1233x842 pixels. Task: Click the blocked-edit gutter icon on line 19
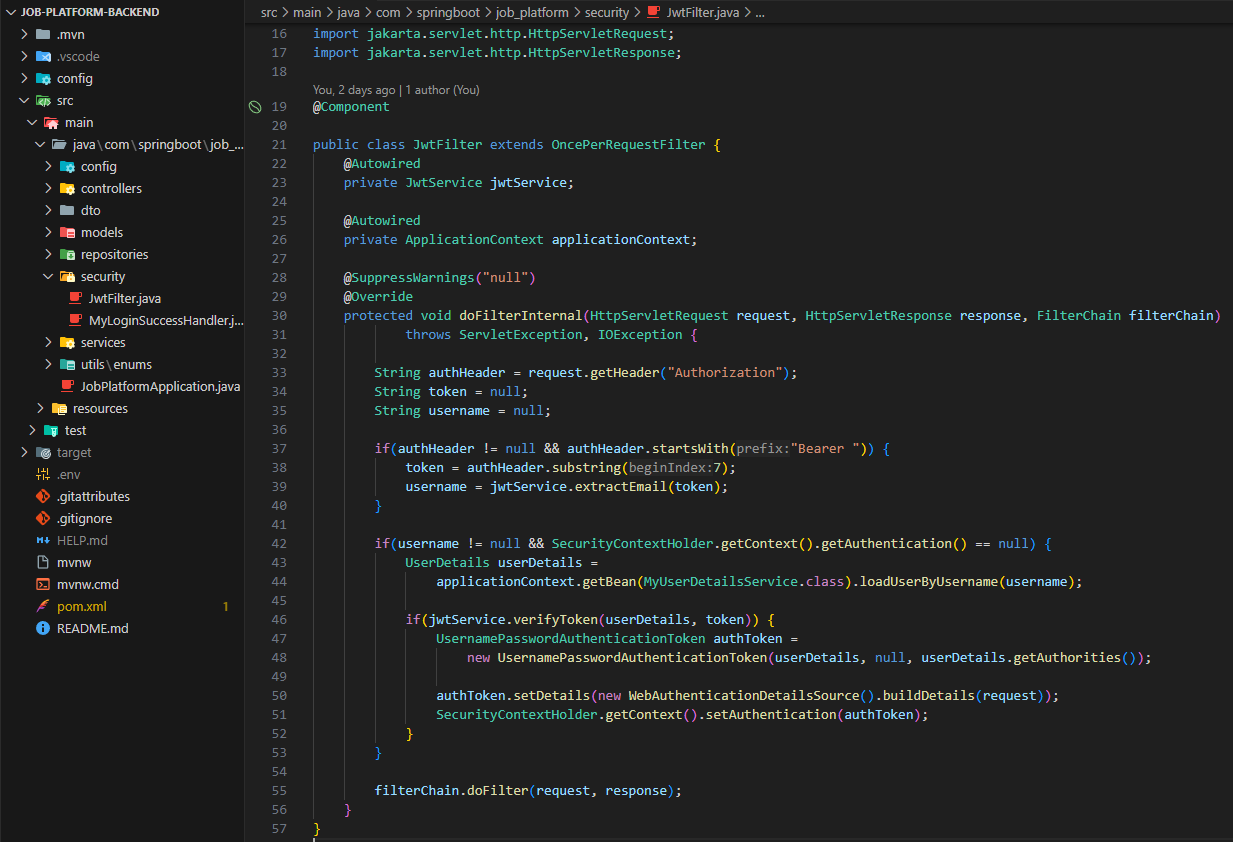[x=256, y=107]
